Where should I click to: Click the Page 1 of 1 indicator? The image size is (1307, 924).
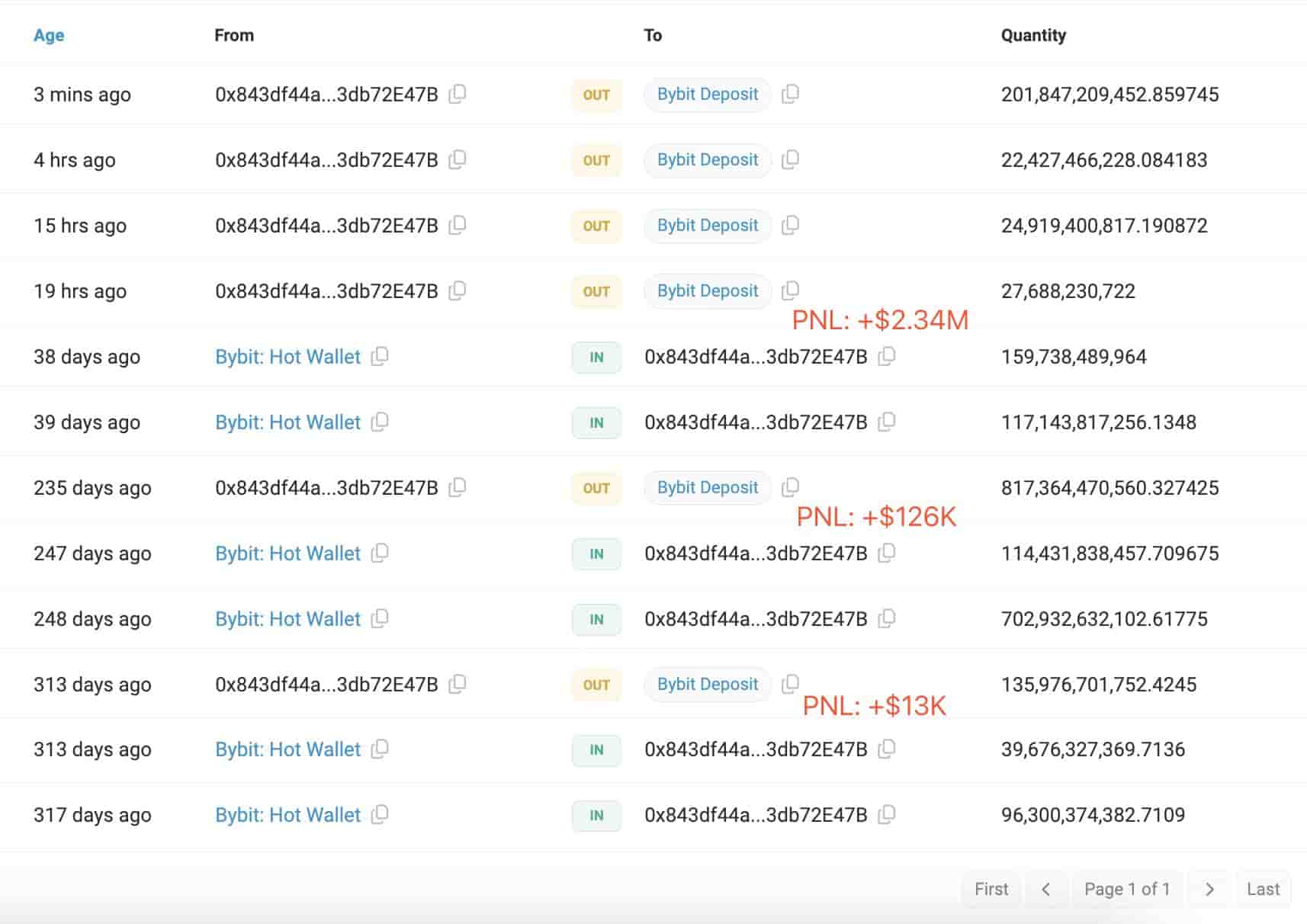click(1128, 889)
